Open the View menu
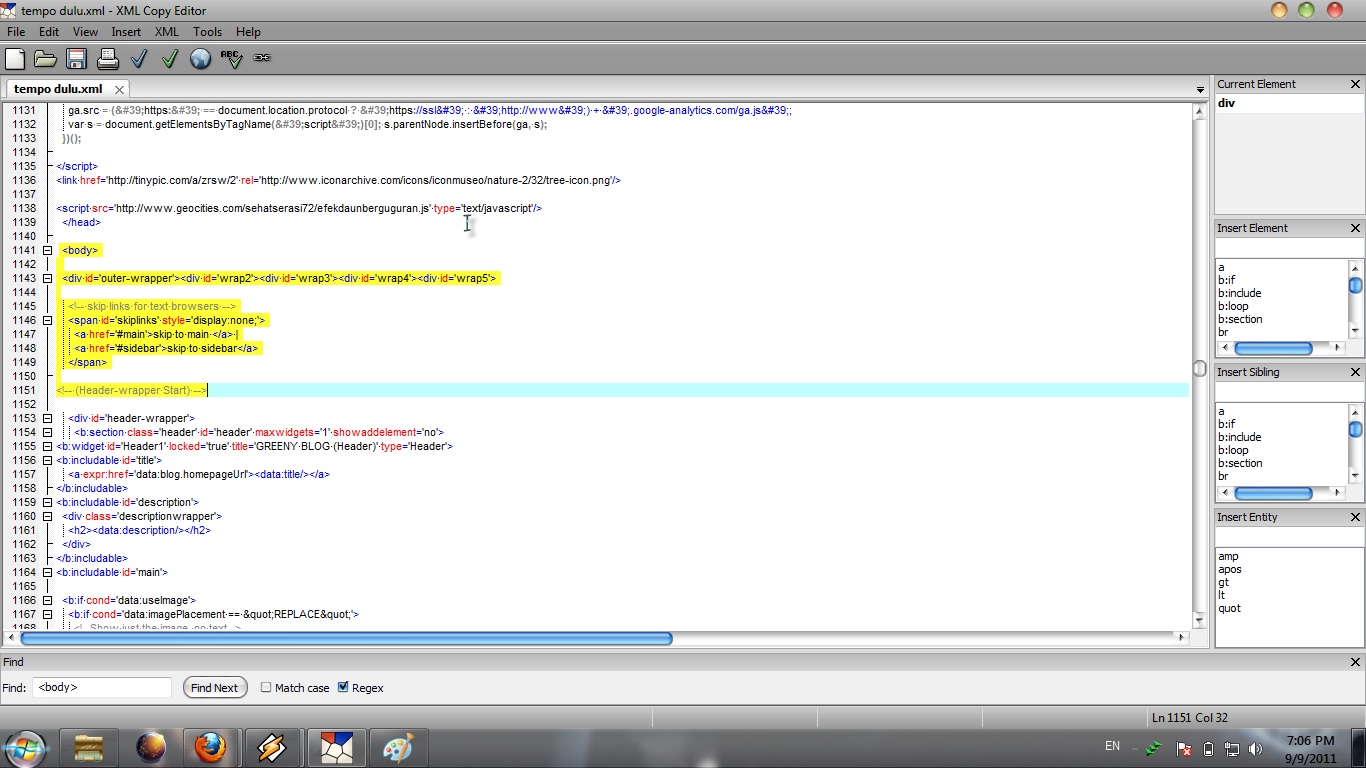 85,32
